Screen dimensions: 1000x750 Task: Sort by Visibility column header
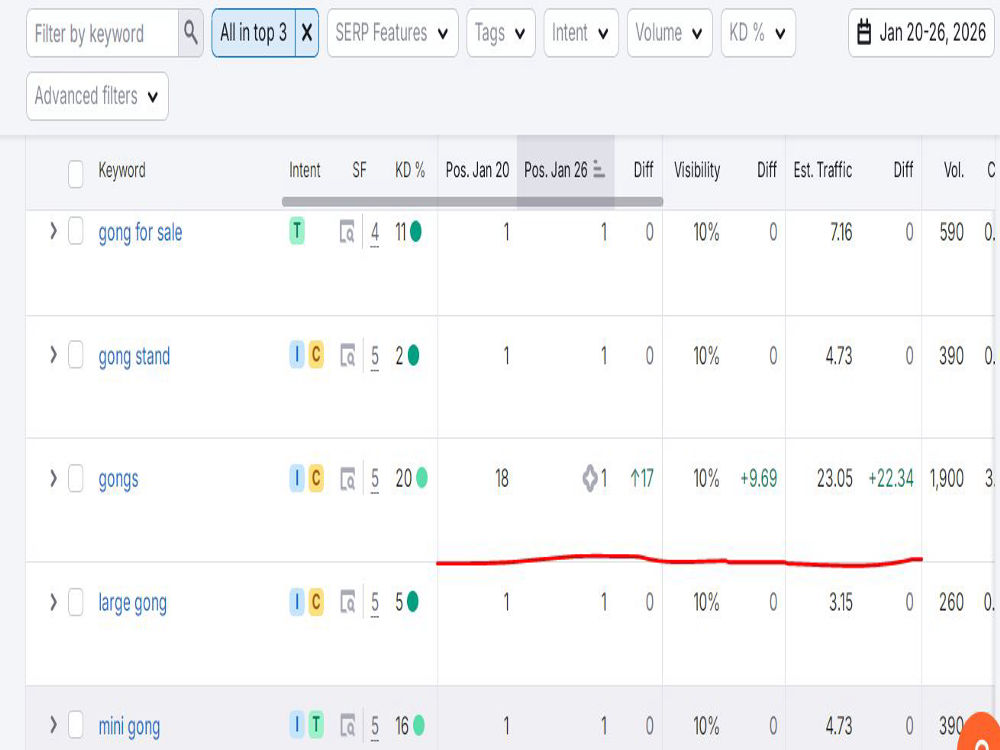(x=697, y=170)
